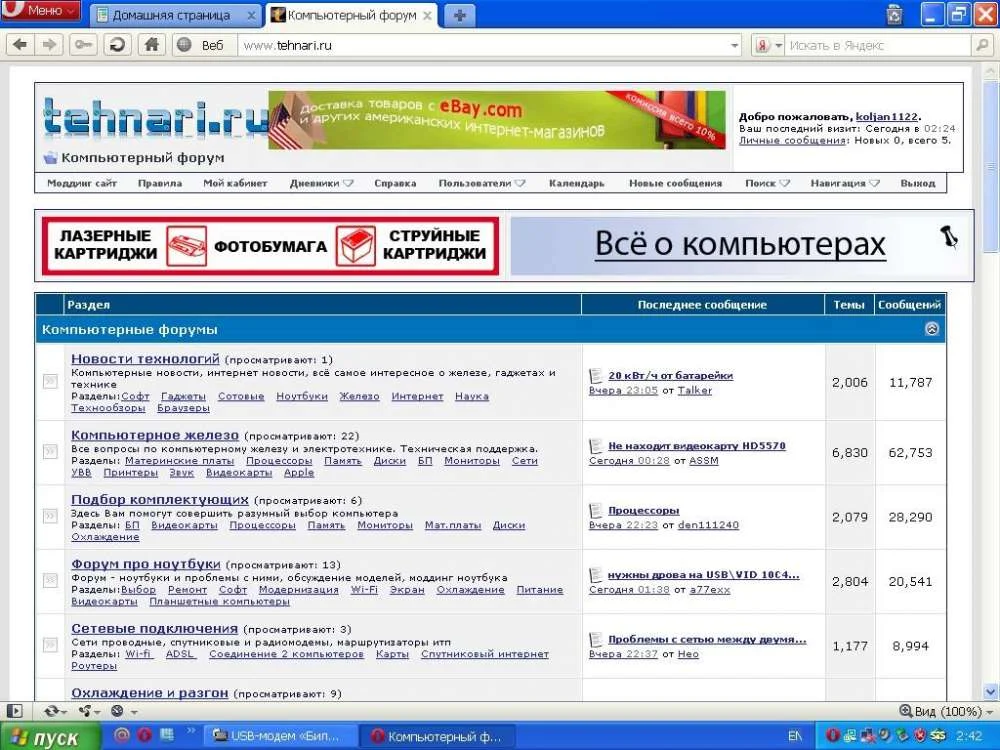Click the 62,753 messages count cell
Screen dimensions: 1000x750
(x=910, y=452)
